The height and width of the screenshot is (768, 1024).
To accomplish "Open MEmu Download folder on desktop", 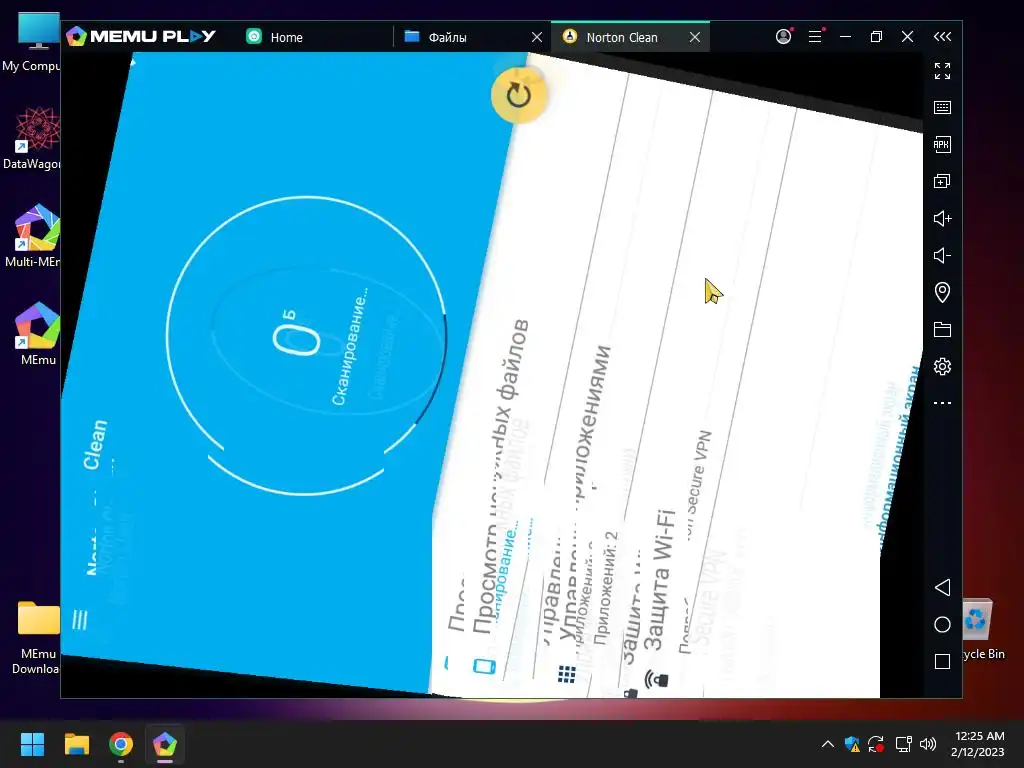I will [x=36, y=637].
